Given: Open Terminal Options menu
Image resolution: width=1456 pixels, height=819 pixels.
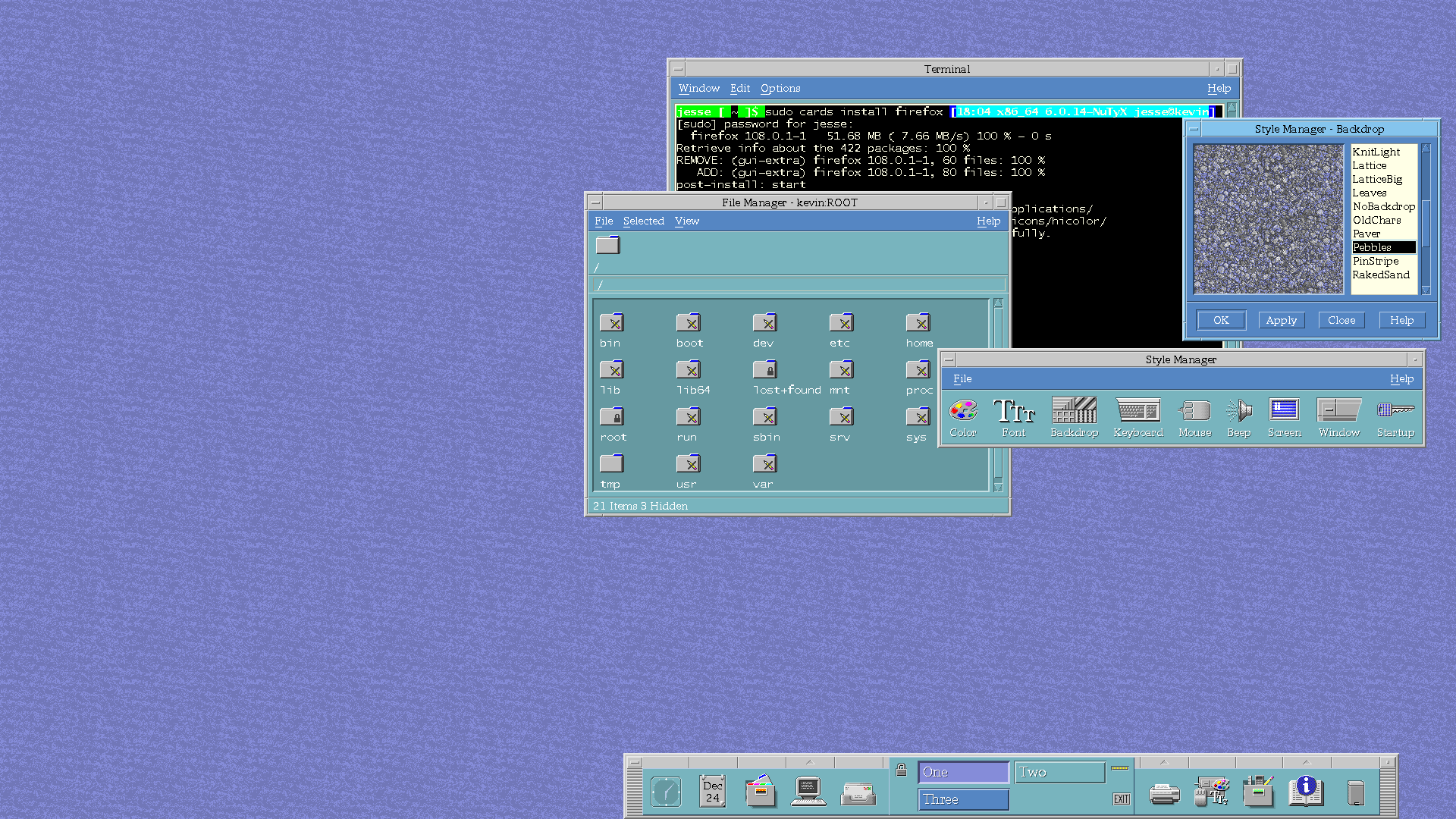Looking at the screenshot, I should tap(780, 88).
